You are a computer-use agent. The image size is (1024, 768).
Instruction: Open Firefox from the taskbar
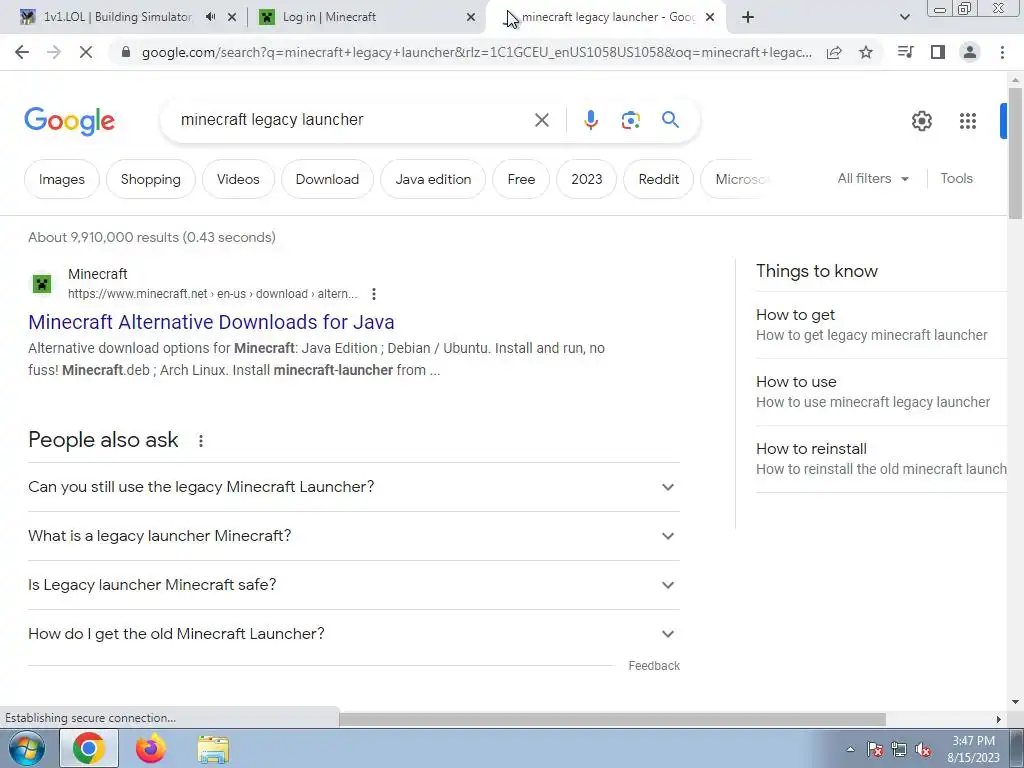(x=150, y=749)
